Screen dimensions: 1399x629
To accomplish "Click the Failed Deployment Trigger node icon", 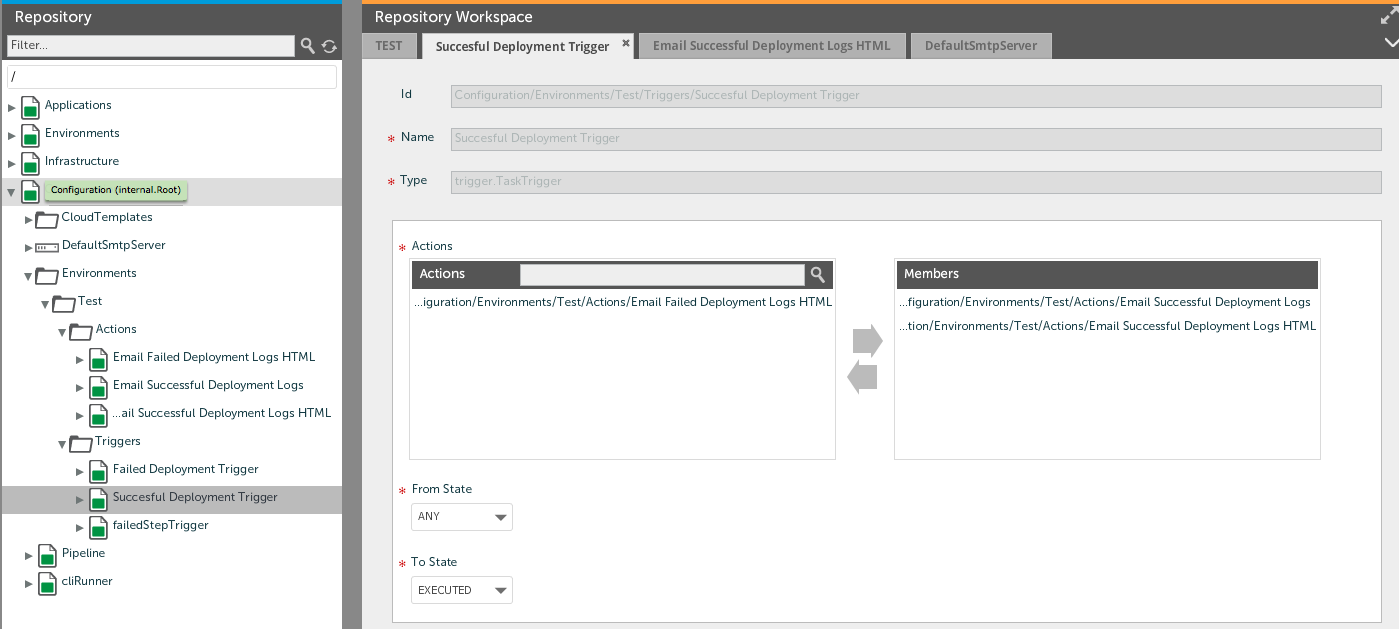I will pos(98,470).
